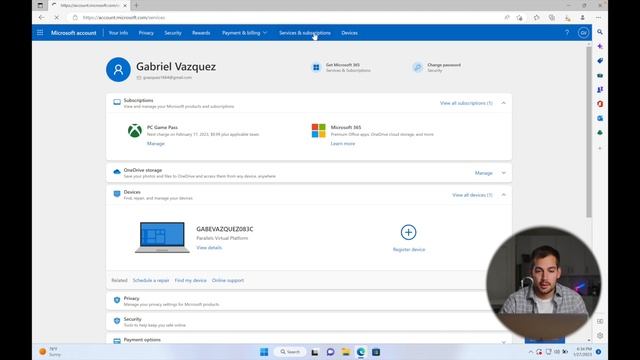Click Manage for OneDrive storage
640x360 pixels.
pyautogui.click(x=484, y=173)
